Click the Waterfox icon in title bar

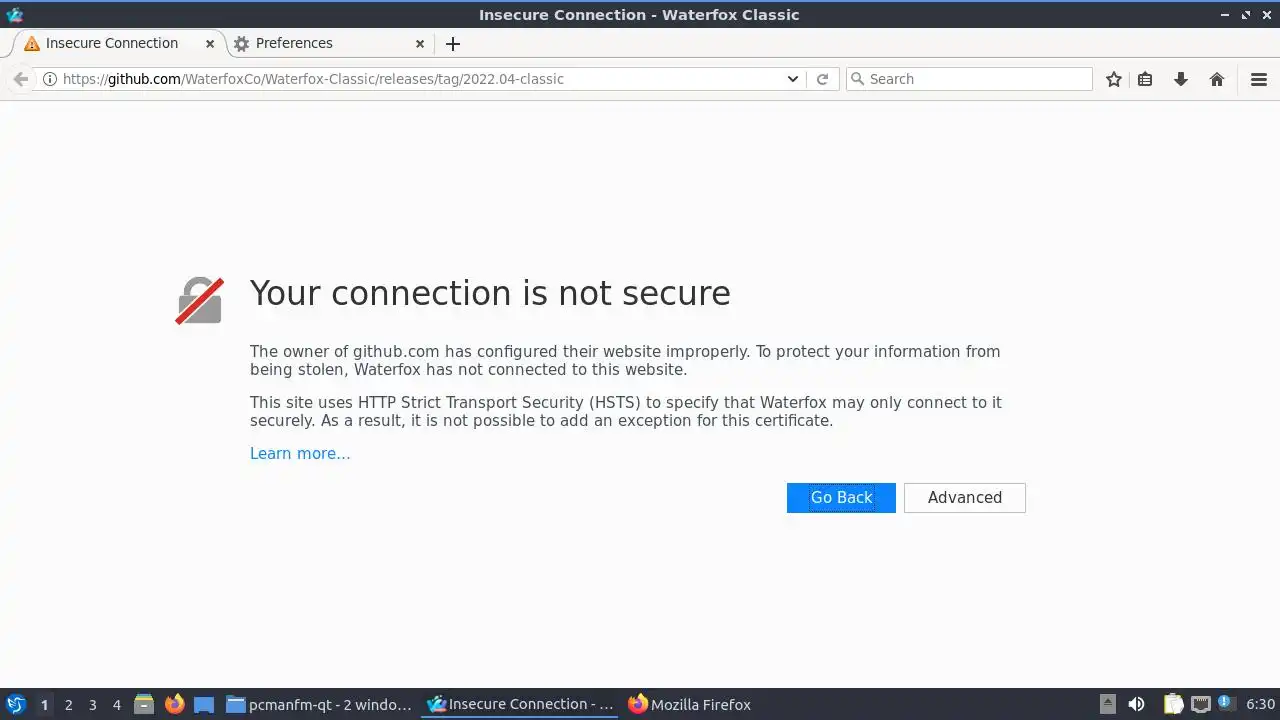click(15, 14)
